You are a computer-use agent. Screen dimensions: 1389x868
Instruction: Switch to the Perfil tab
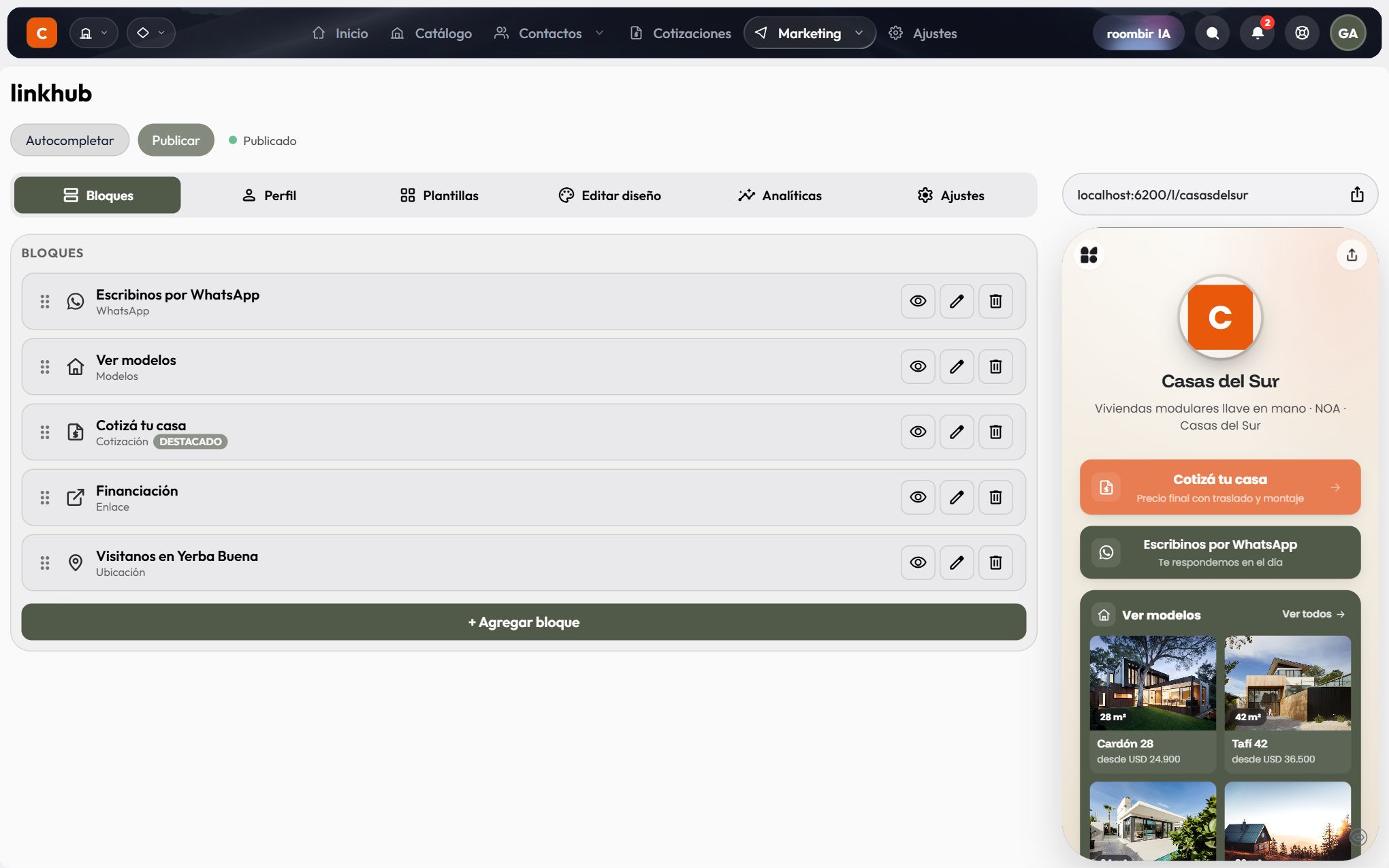click(269, 195)
